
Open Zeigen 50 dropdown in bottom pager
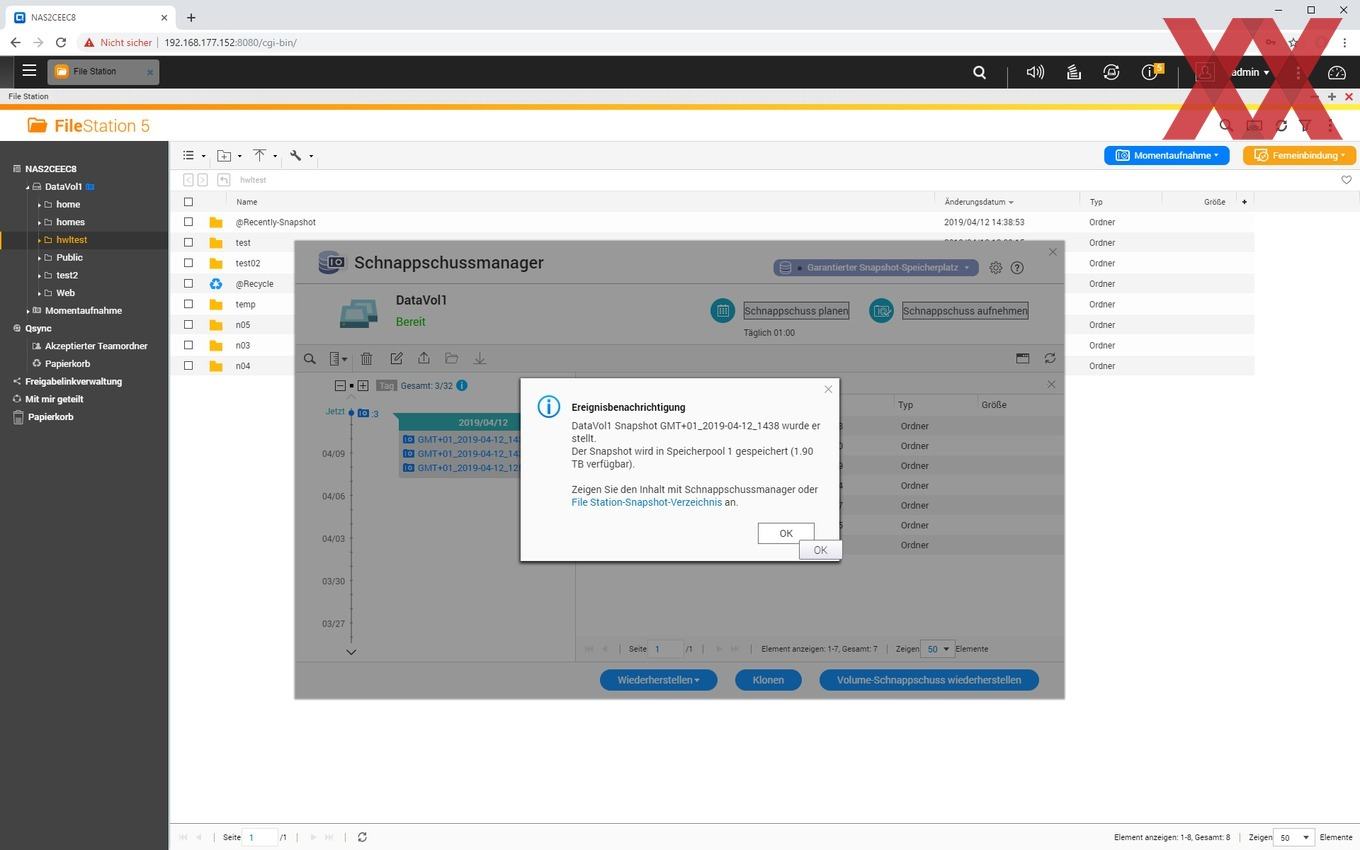click(1292, 837)
